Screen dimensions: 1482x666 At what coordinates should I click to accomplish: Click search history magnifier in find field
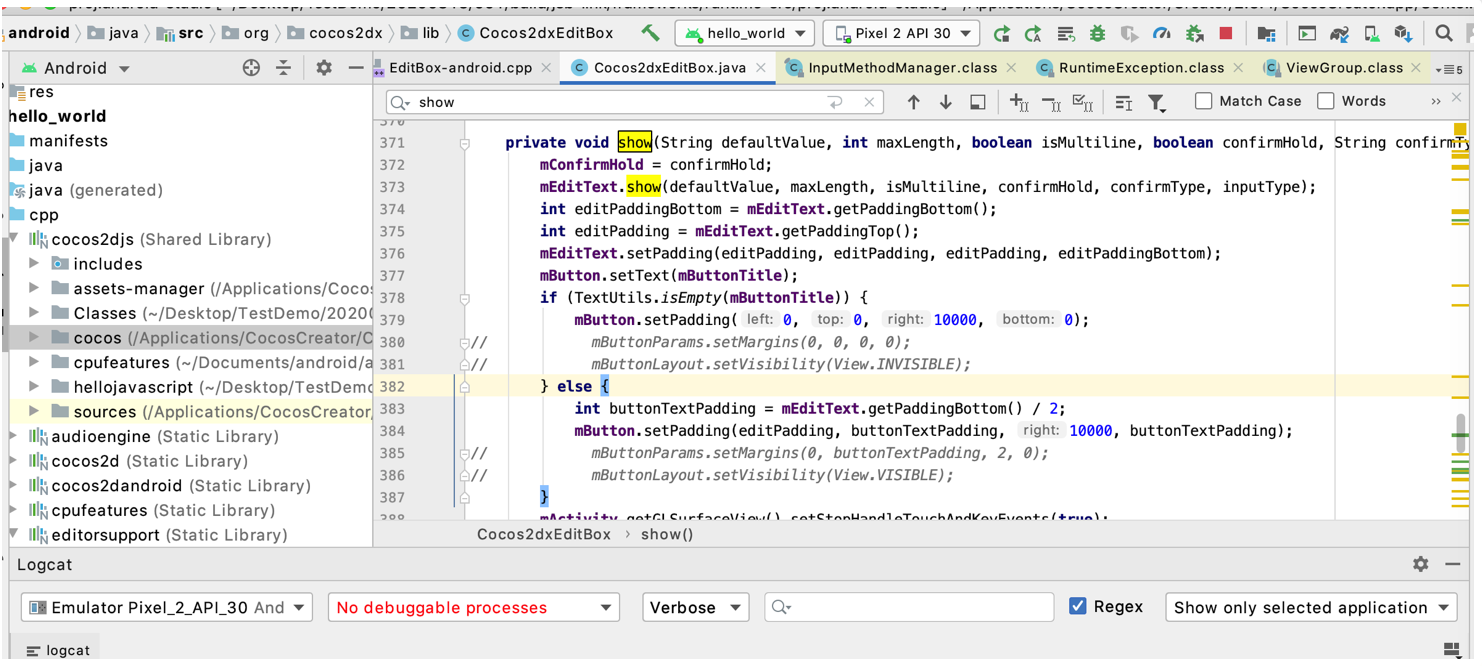(x=401, y=102)
